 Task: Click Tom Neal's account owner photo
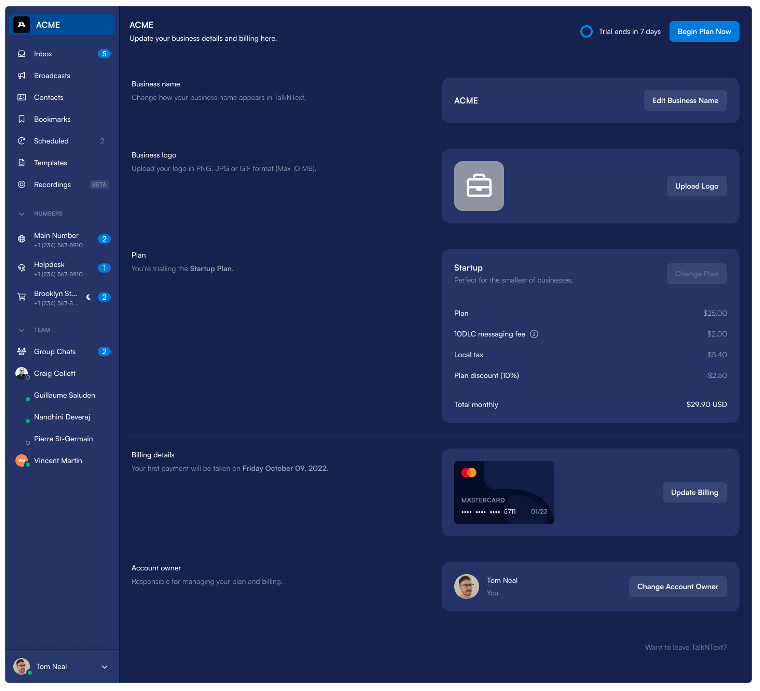(466, 587)
